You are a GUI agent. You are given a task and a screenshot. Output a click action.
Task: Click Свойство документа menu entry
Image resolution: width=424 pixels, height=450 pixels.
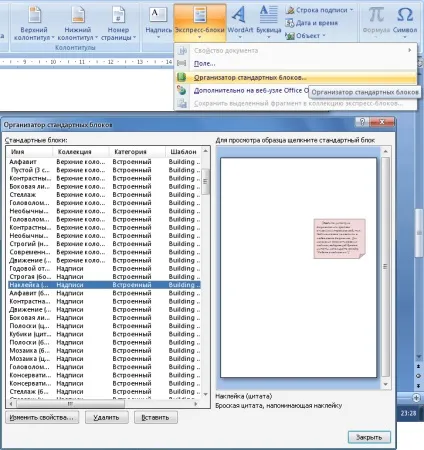coord(296,50)
